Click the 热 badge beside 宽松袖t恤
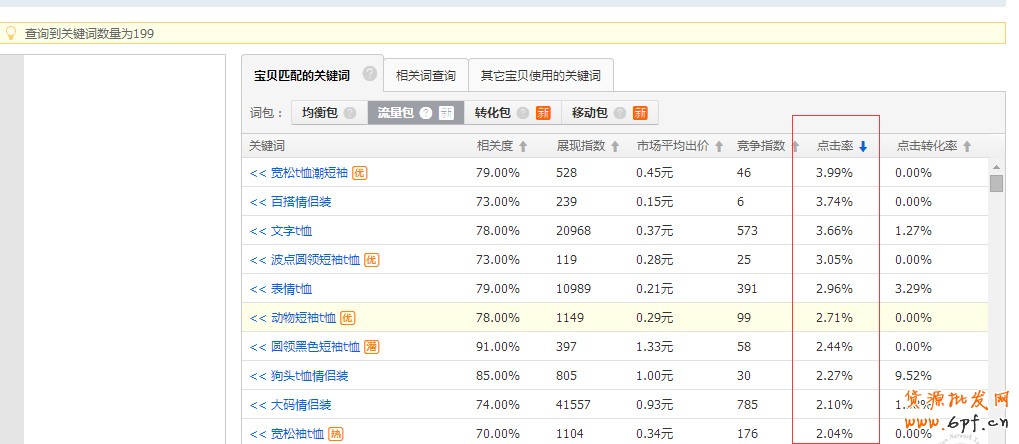The image size is (1019, 444). pos(335,434)
